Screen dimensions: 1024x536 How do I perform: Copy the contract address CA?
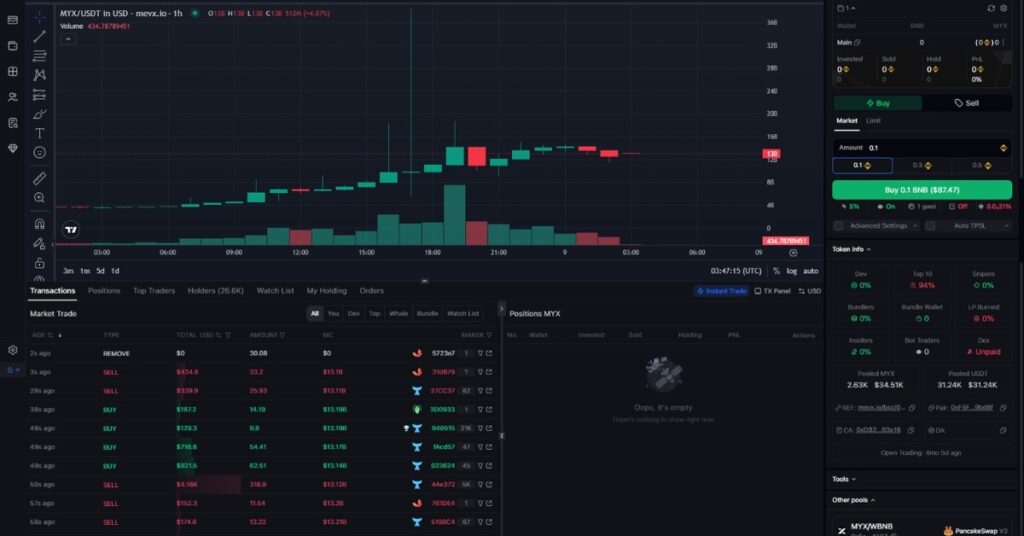pyautogui.click(x=910, y=430)
